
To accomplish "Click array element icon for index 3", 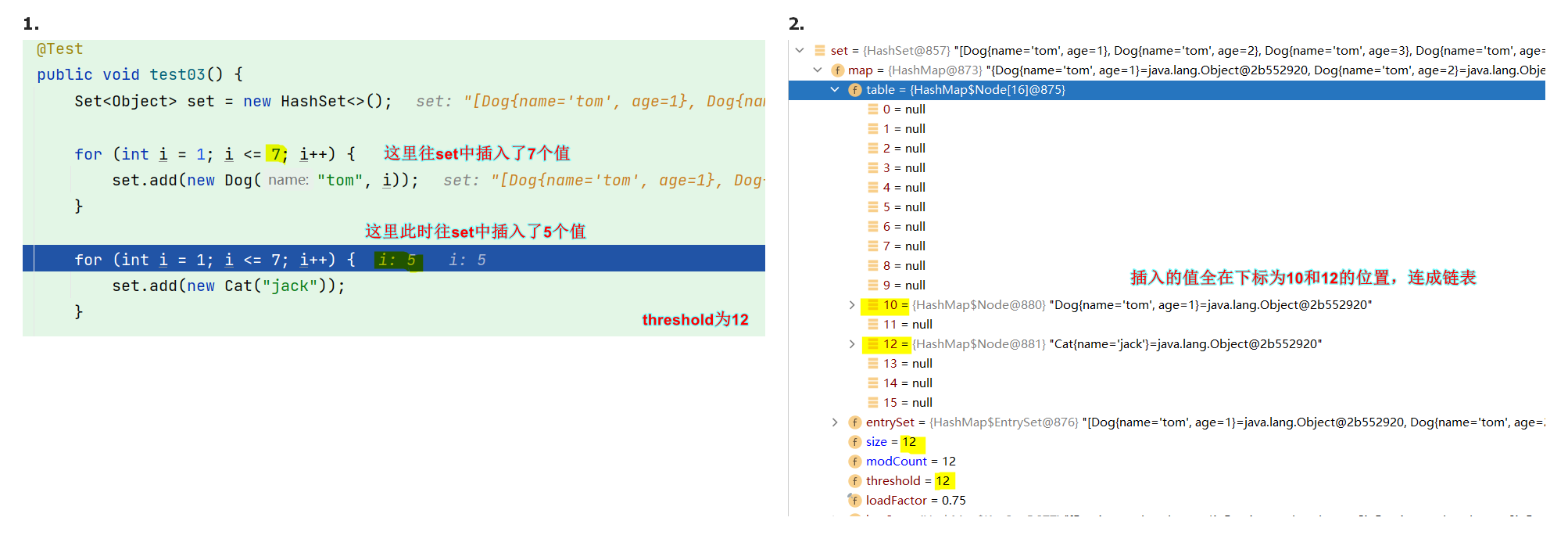I will pyautogui.click(x=873, y=167).
